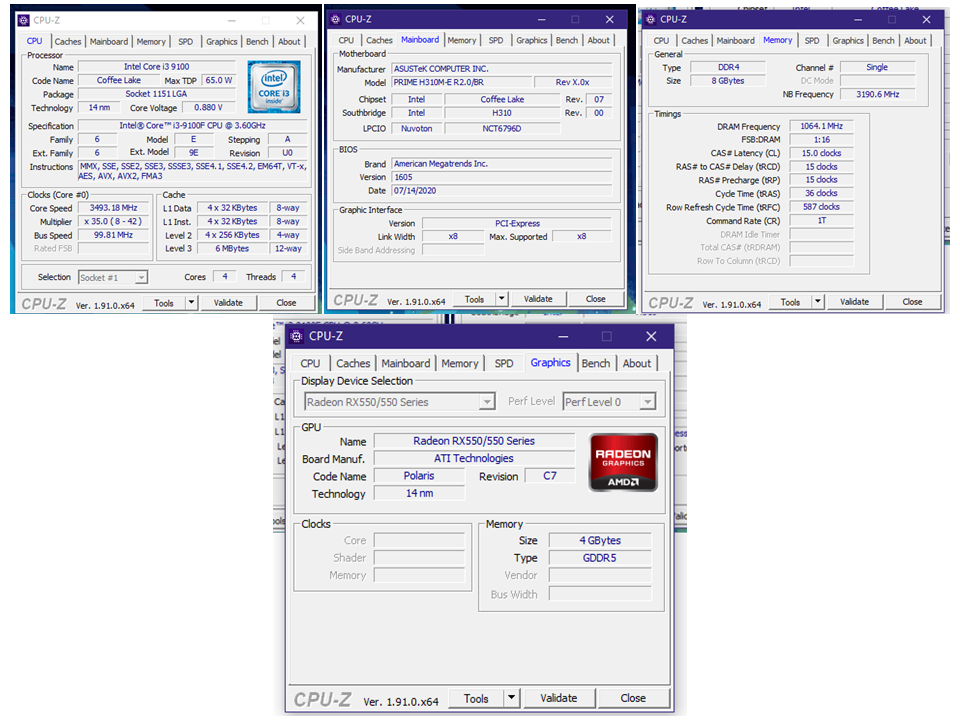
Task: Switch to the SPD tab in the Mainboard window
Action: tap(496, 40)
